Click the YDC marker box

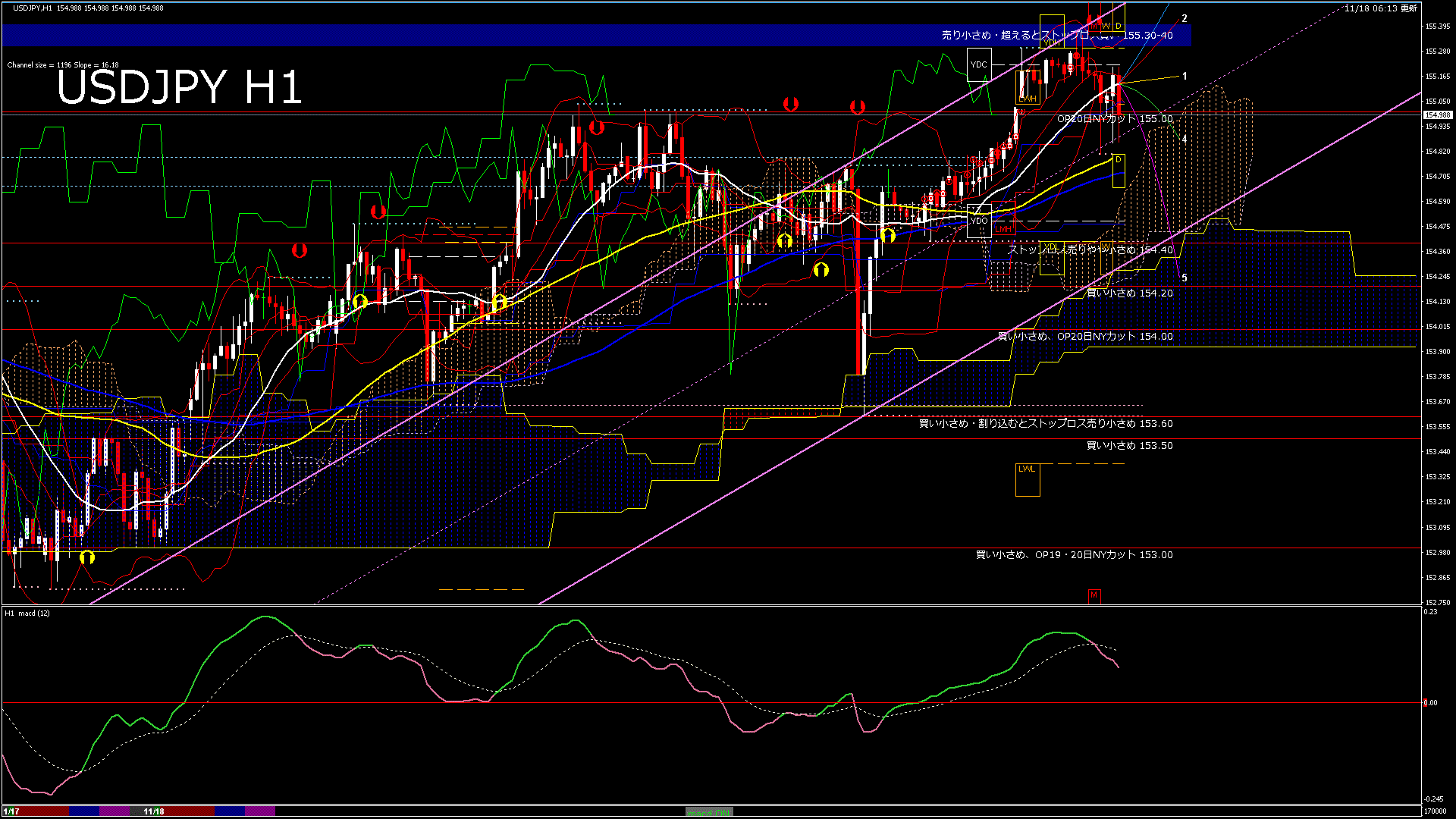979,64
